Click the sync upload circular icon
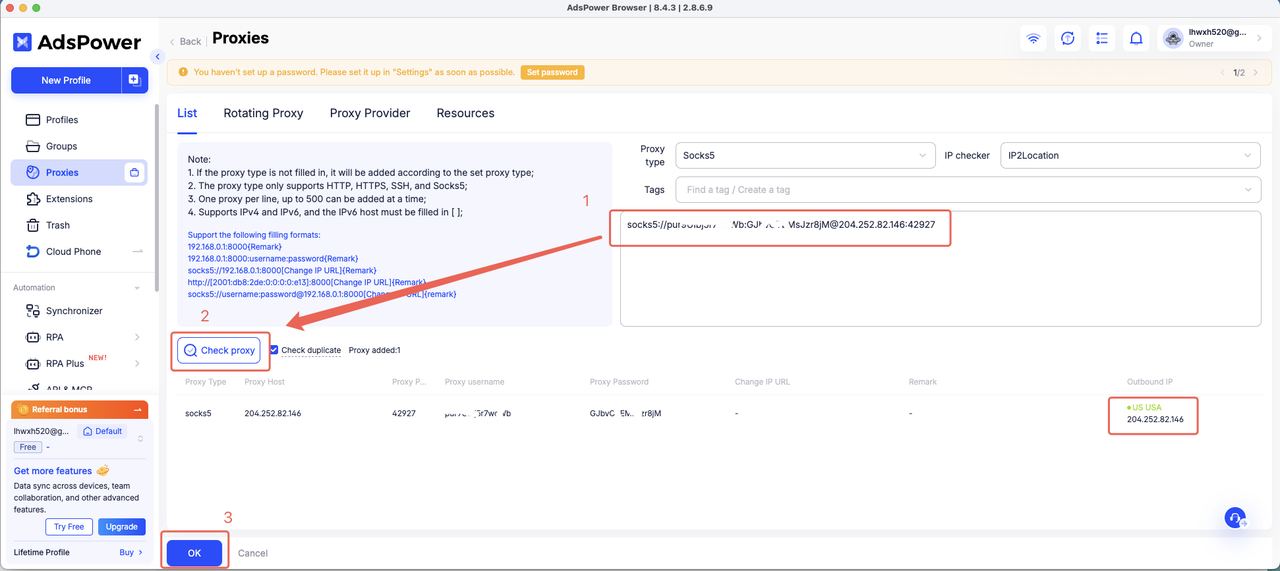This screenshot has height=571, width=1280. 1068,39
